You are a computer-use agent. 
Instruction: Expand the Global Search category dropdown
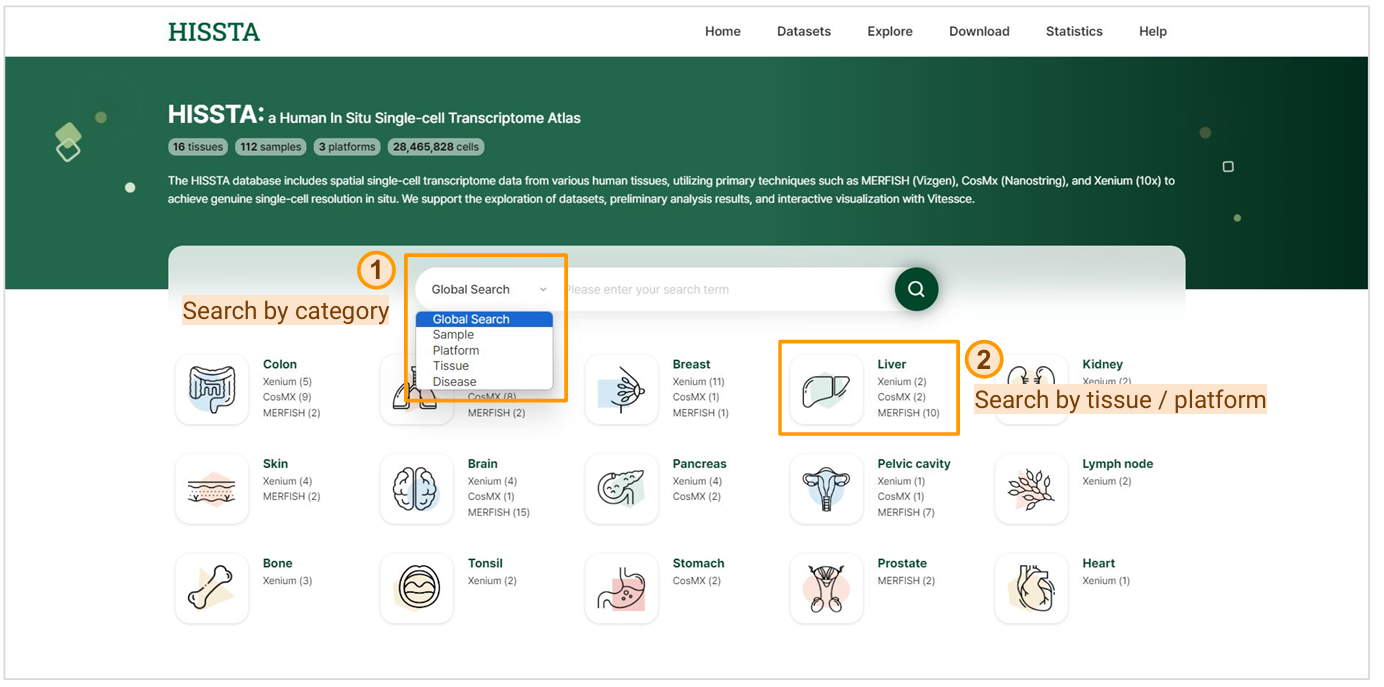point(489,290)
